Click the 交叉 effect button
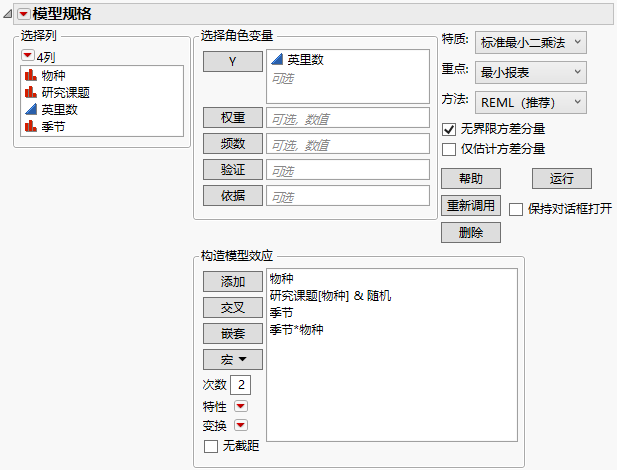This screenshot has width=617, height=470. (x=233, y=307)
